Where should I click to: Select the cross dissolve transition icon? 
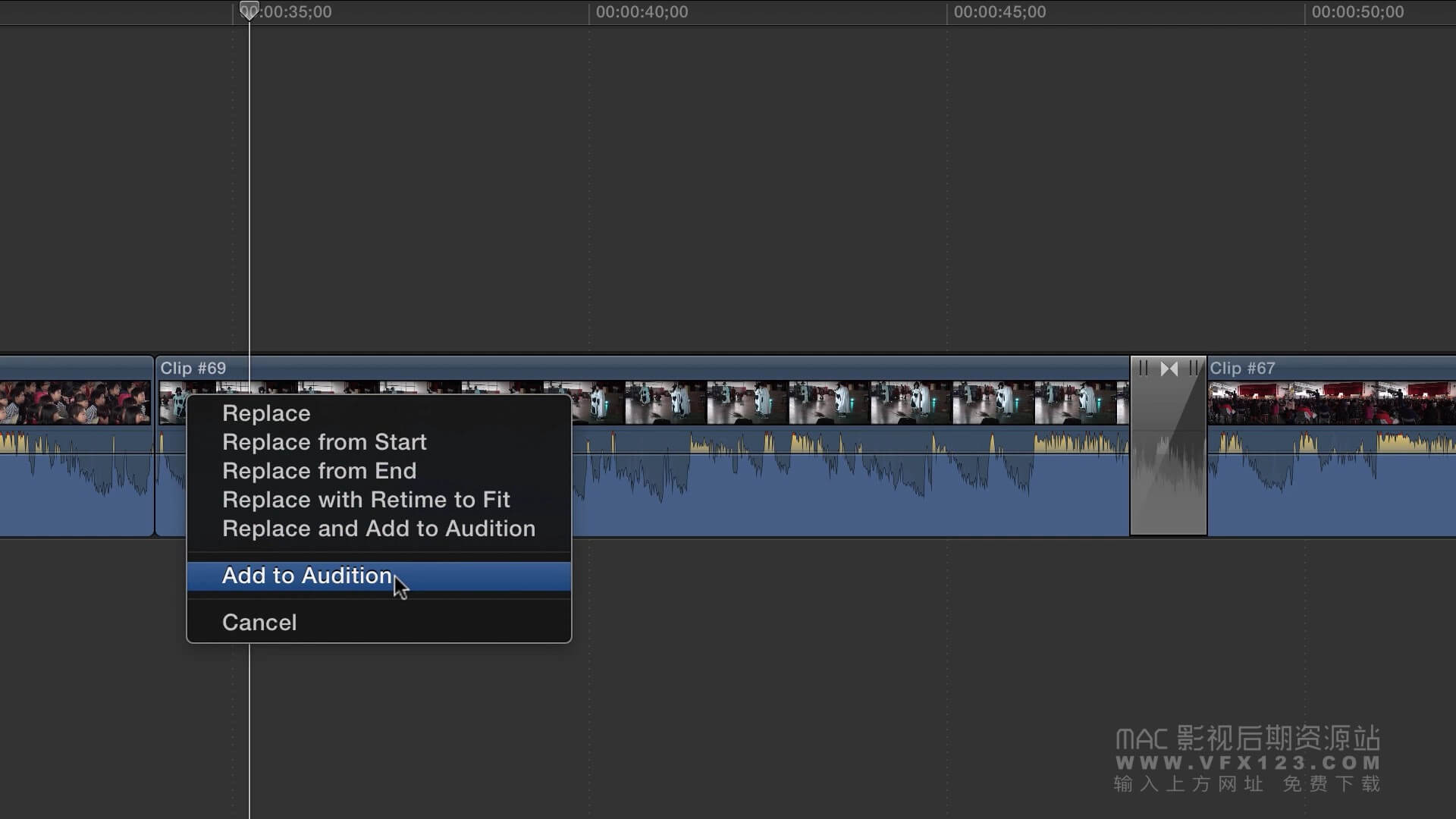coord(1169,369)
